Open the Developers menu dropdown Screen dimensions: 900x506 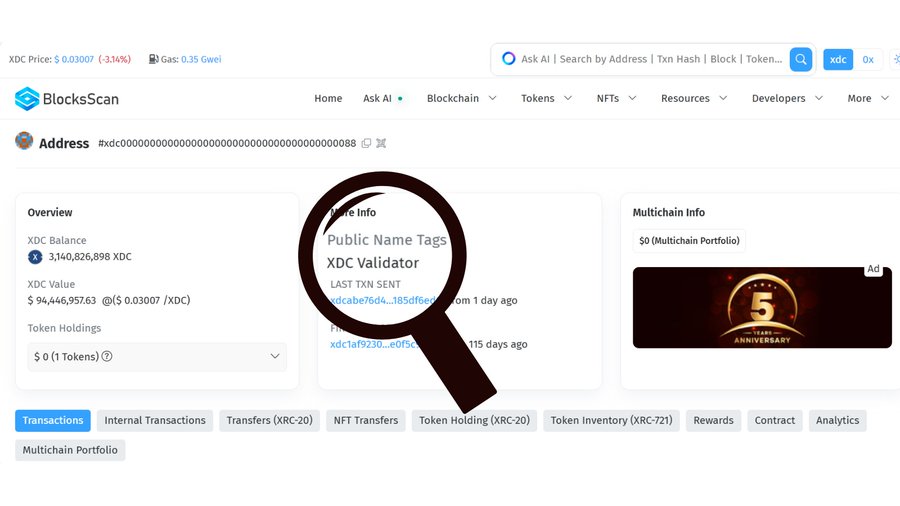click(788, 98)
